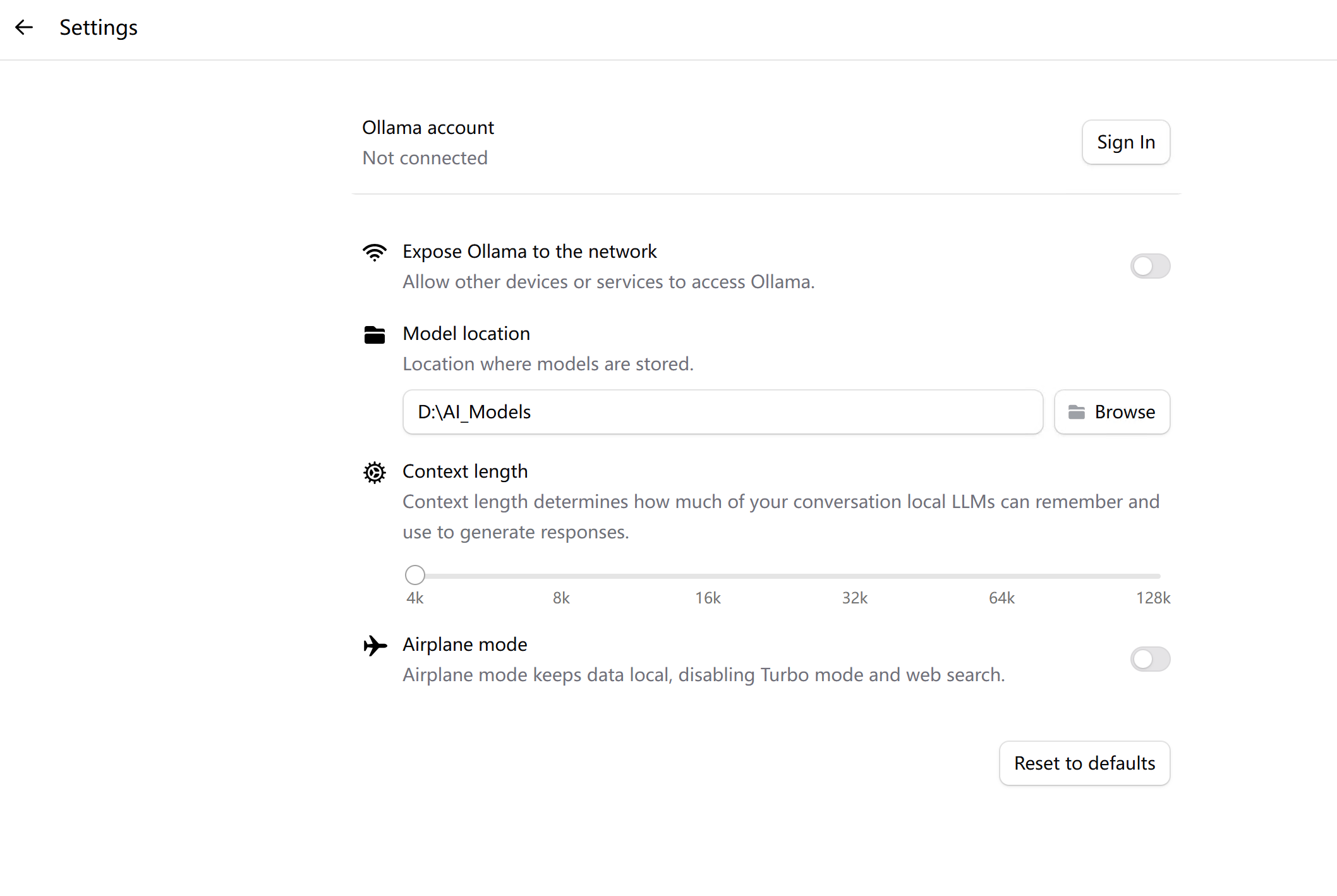Click the back arrow icon

(24, 27)
